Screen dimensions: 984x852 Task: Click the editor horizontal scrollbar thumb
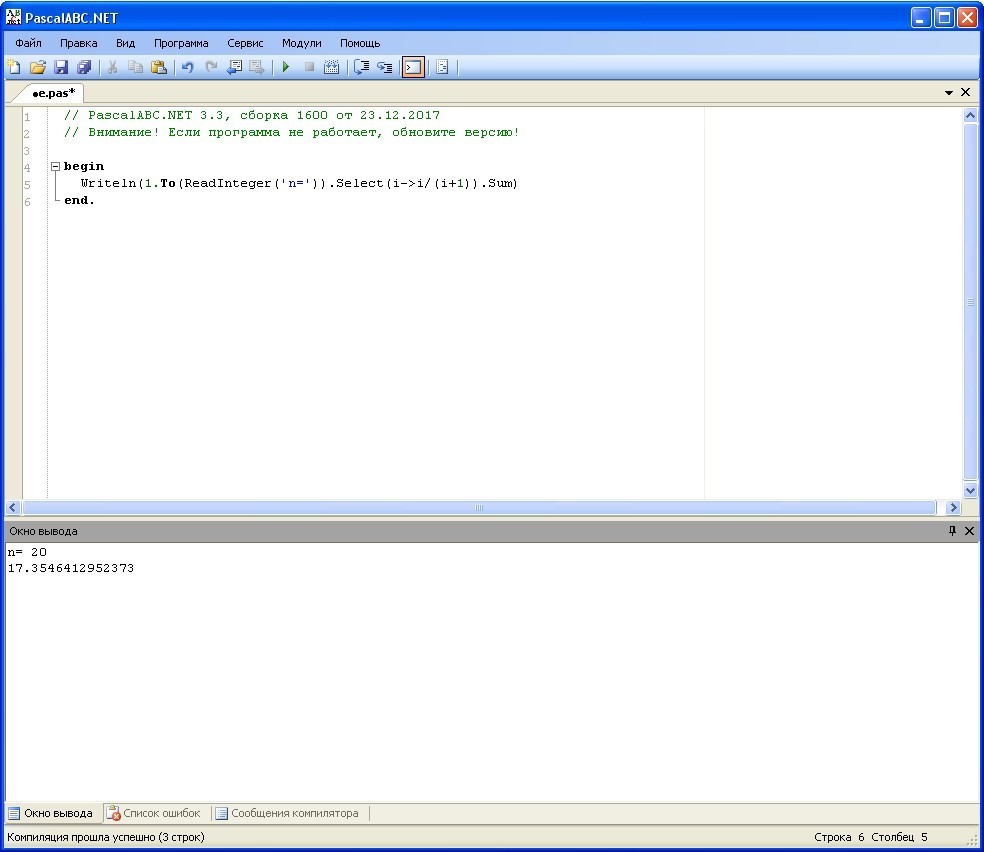coord(479,508)
